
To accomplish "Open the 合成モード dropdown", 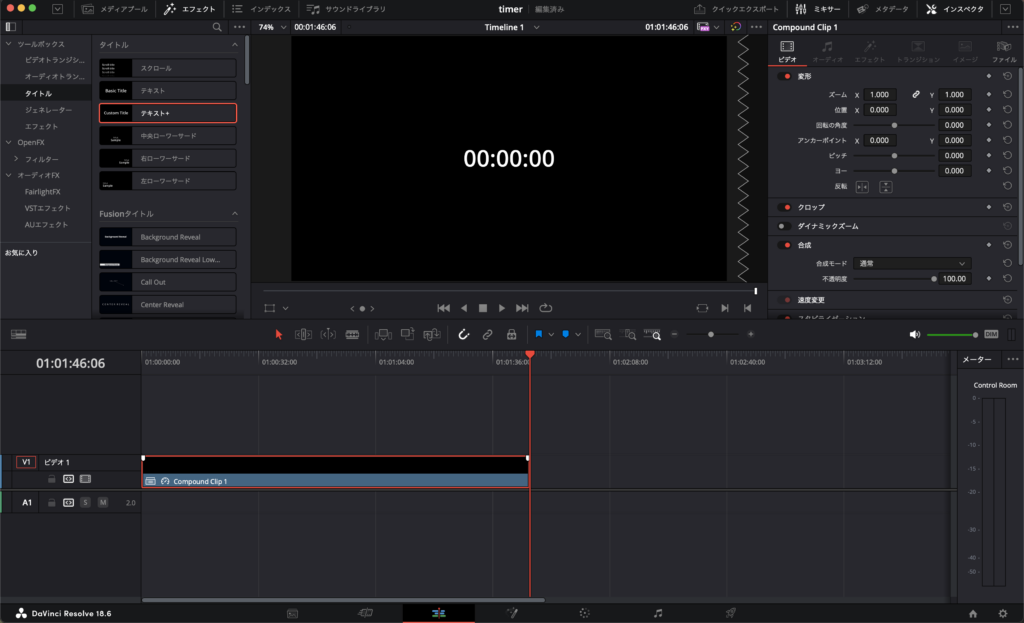I will (x=914, y=263).
